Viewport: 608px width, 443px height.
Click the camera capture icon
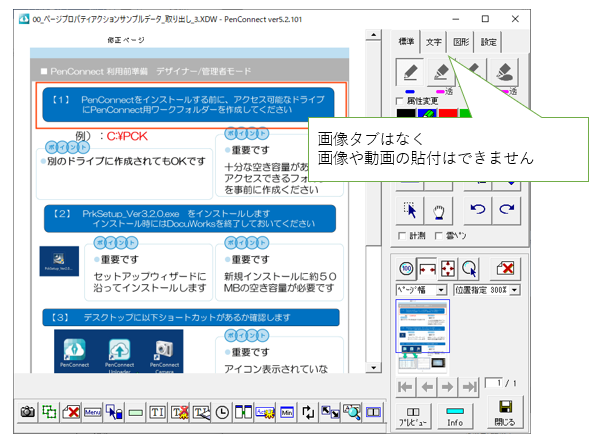click(x=28, y=412)
